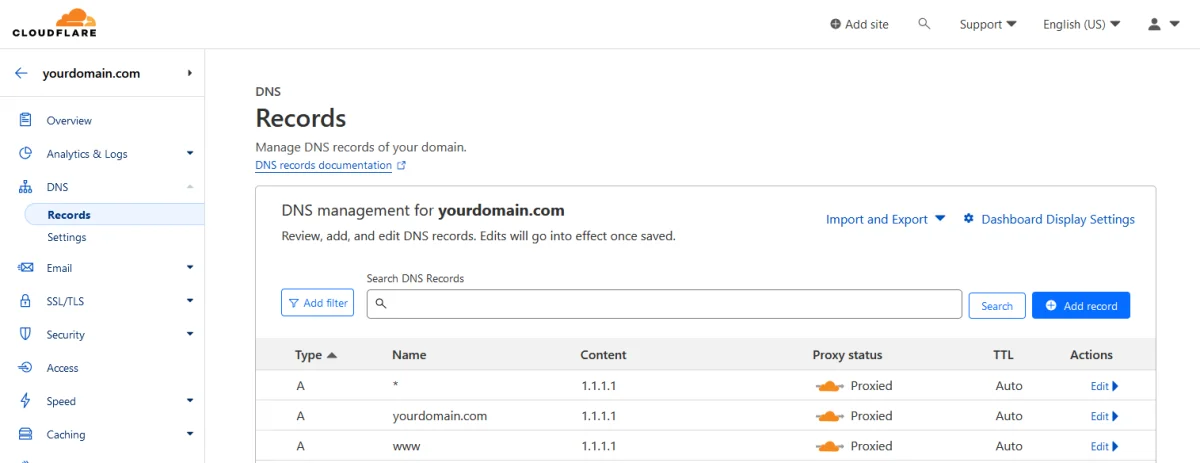Click the Caching drive icon
Viewport: 1200px width, 463px height.
26,434
